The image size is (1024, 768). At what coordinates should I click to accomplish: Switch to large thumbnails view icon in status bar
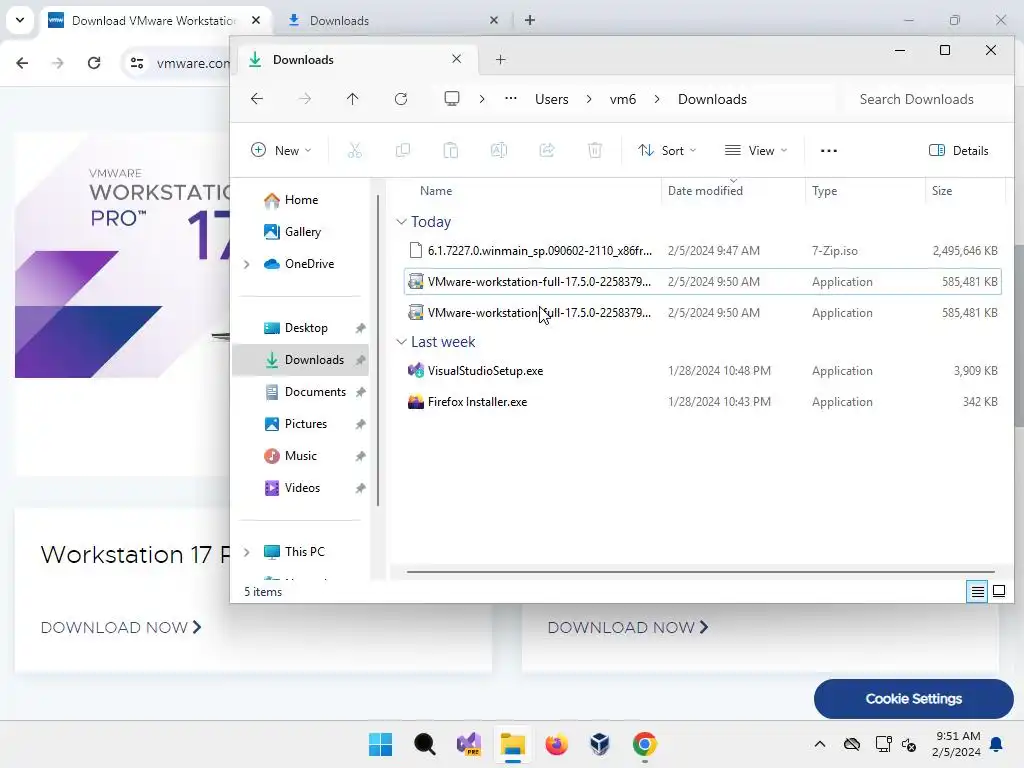point(999,592)
